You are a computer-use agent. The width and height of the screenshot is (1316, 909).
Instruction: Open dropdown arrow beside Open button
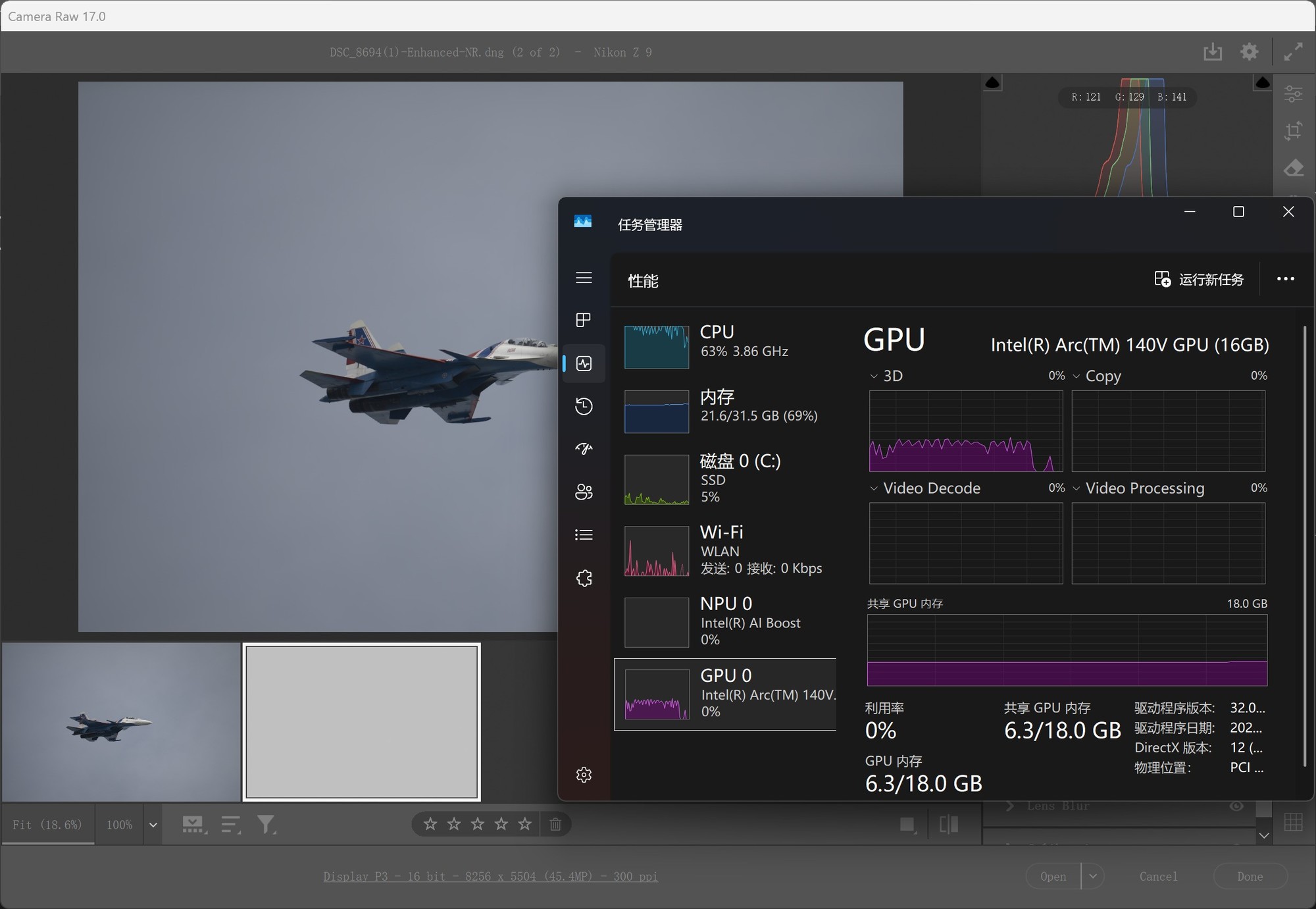[1093, 876]
